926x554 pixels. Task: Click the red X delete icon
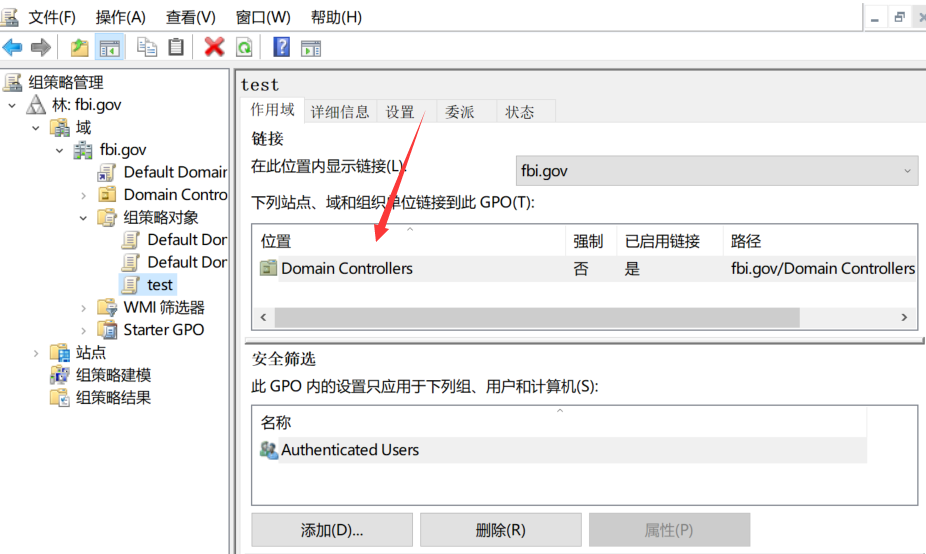[x=214, y=47]
